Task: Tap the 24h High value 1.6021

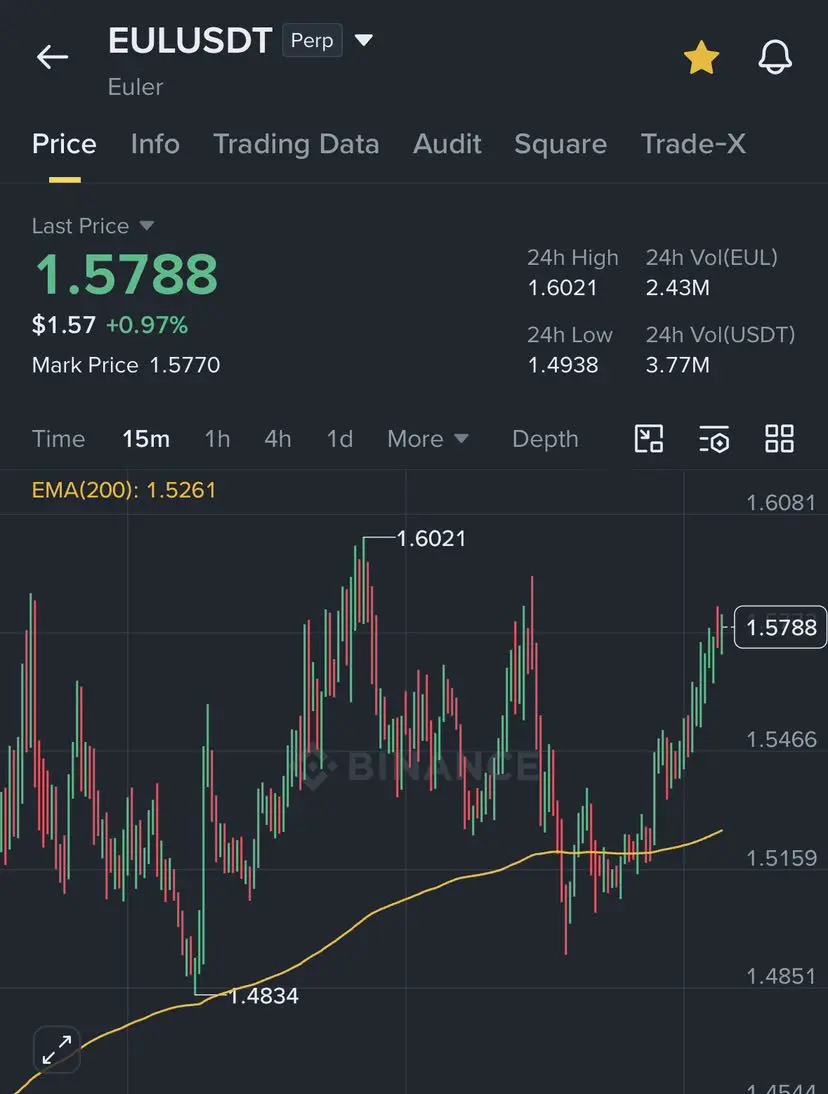Action: click(562, 287)
